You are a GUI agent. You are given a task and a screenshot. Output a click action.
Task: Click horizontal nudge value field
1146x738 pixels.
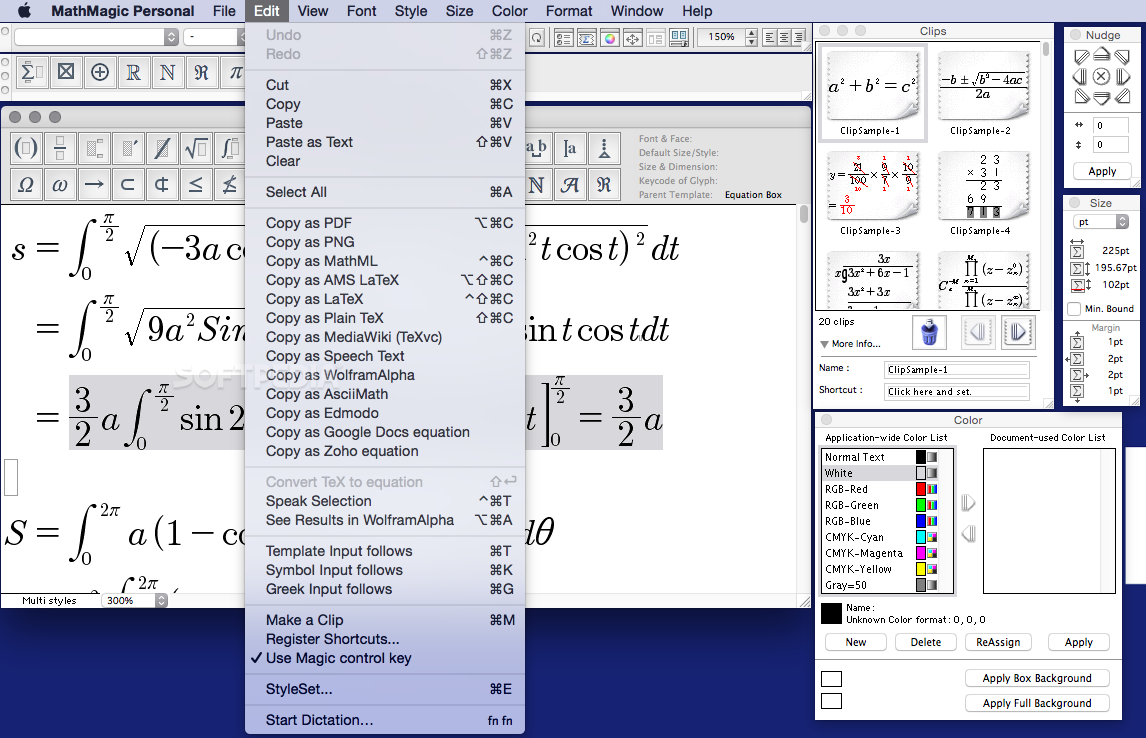[1110, 126]
